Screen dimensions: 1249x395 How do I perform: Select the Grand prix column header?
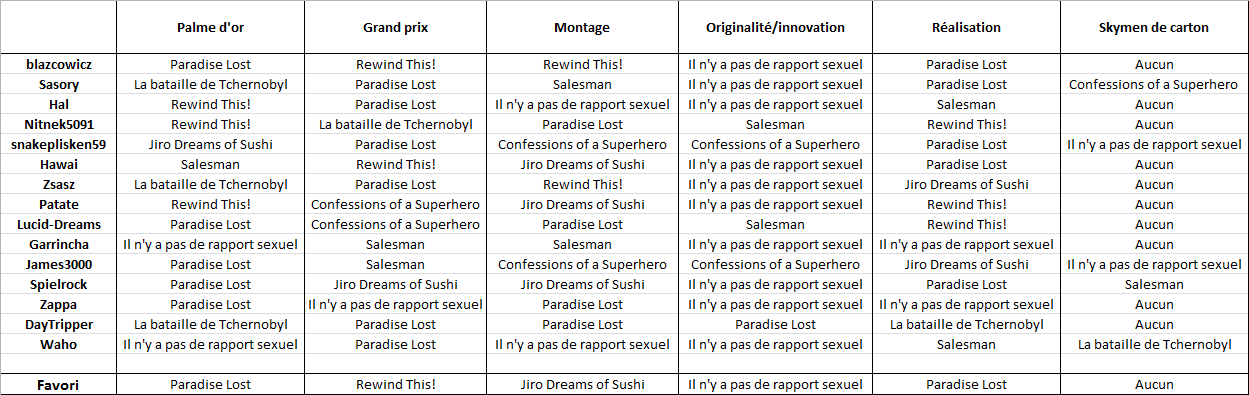pyautogui.click(x=395, y=27)
